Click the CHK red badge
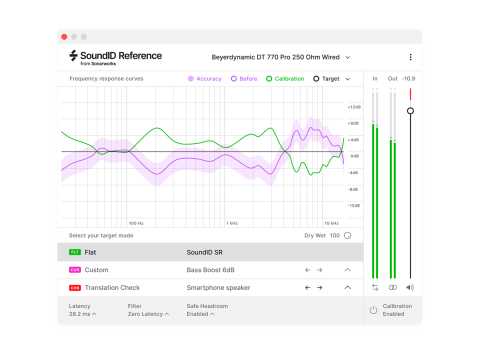This screenshot has height=360, width=480. (75, 287)
